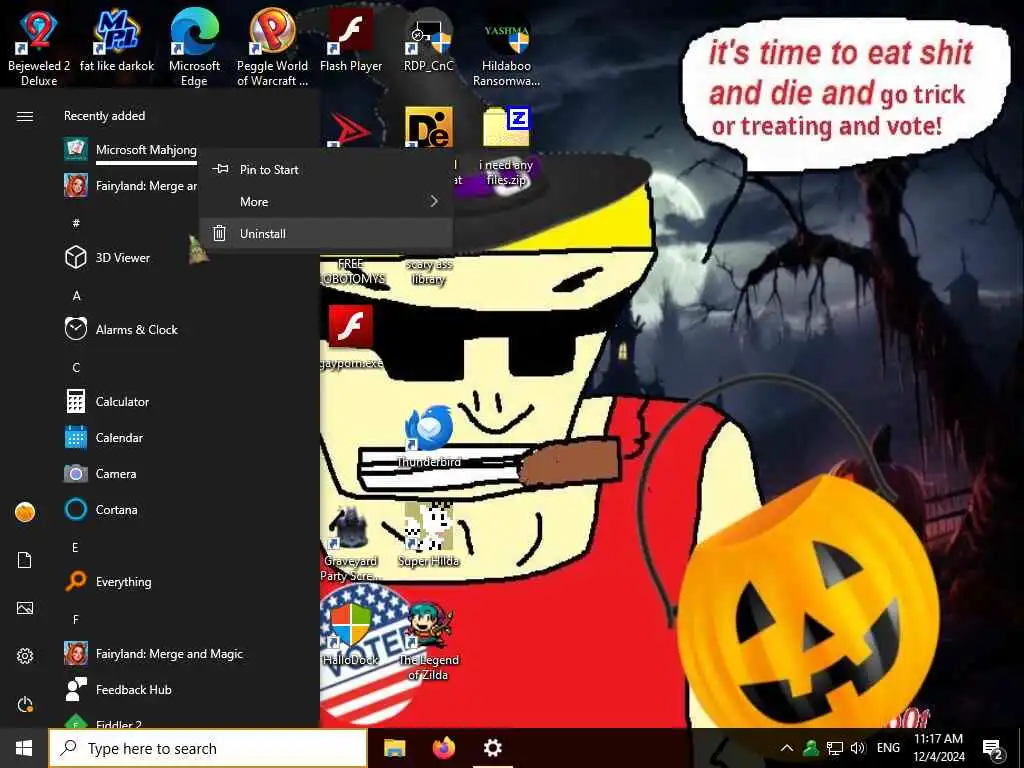1024x768 pixels.
Task: Click the Type here to search box
Action: pyautogui.click(x=208, y=748)
